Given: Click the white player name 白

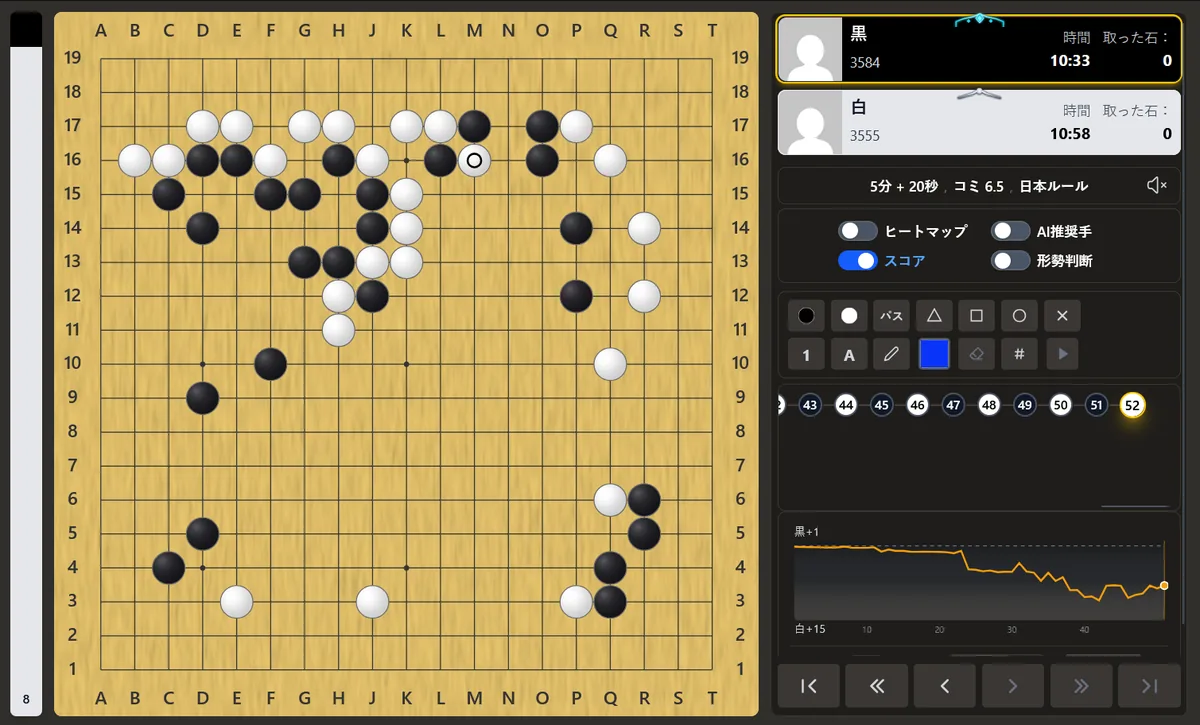Looking at the screenshot, I should point(859,107).
